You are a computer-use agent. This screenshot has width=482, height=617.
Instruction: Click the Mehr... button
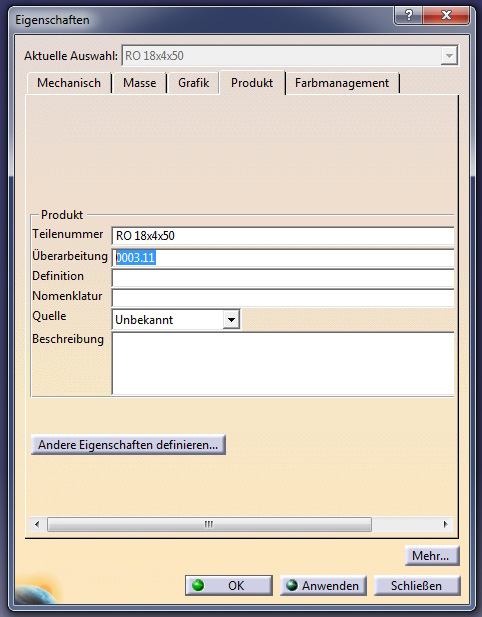(x=432, y=556)
